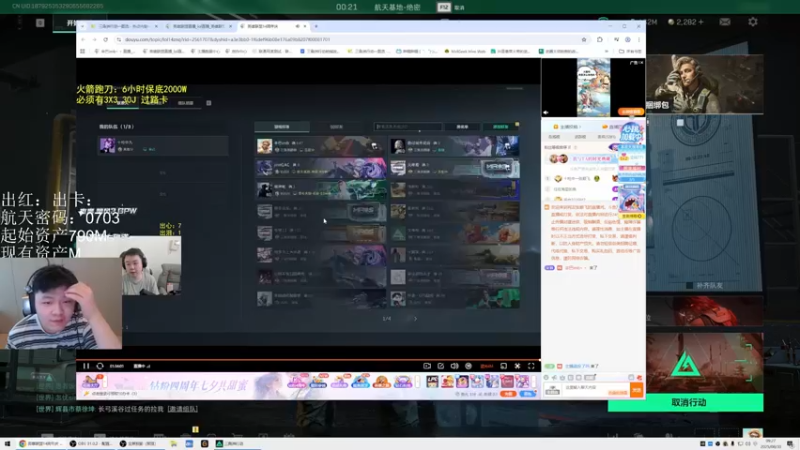
Task: Click Chrome back arrow
Action: (83, 39)
